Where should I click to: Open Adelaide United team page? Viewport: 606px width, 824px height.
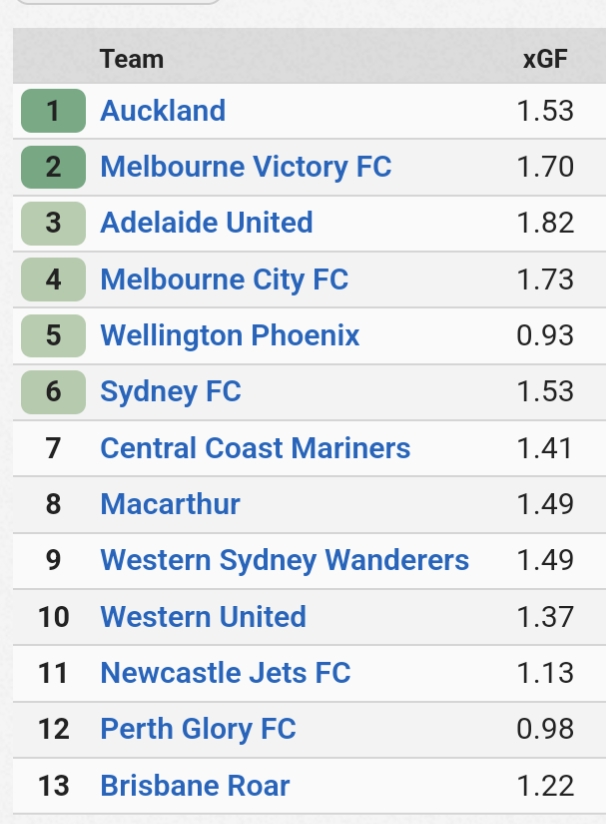click(x=206, y=222)
